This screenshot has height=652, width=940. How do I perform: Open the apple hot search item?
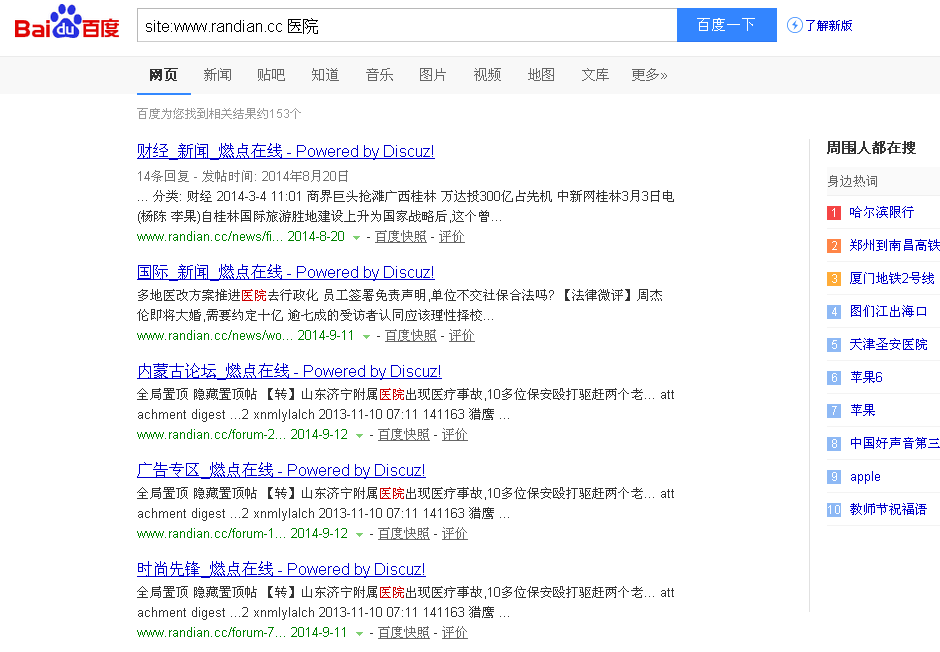[x=865, y=477]
